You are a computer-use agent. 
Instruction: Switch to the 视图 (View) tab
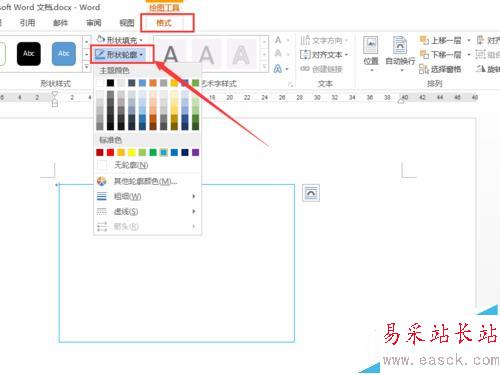click(x=127, y=23)
